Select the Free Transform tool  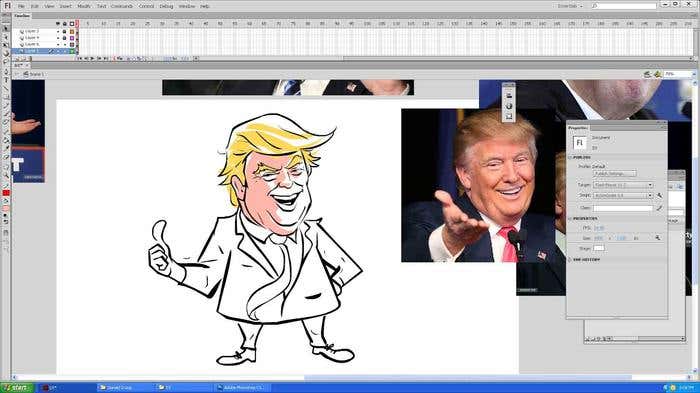[6, 45]
